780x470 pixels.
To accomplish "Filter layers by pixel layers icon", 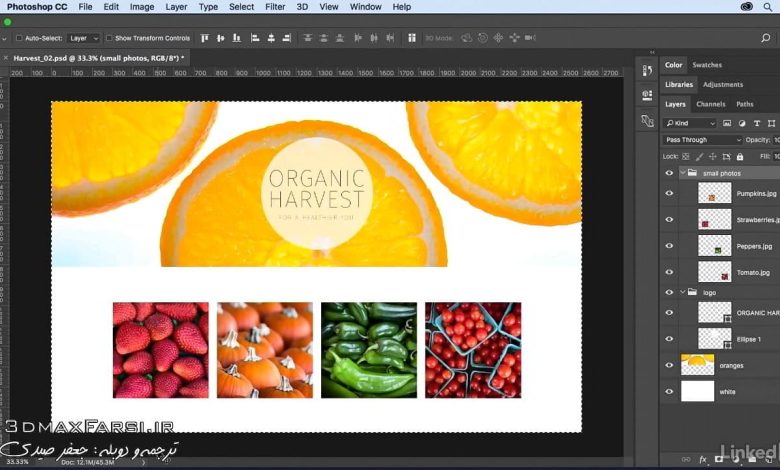I will (x=727, y=123).
